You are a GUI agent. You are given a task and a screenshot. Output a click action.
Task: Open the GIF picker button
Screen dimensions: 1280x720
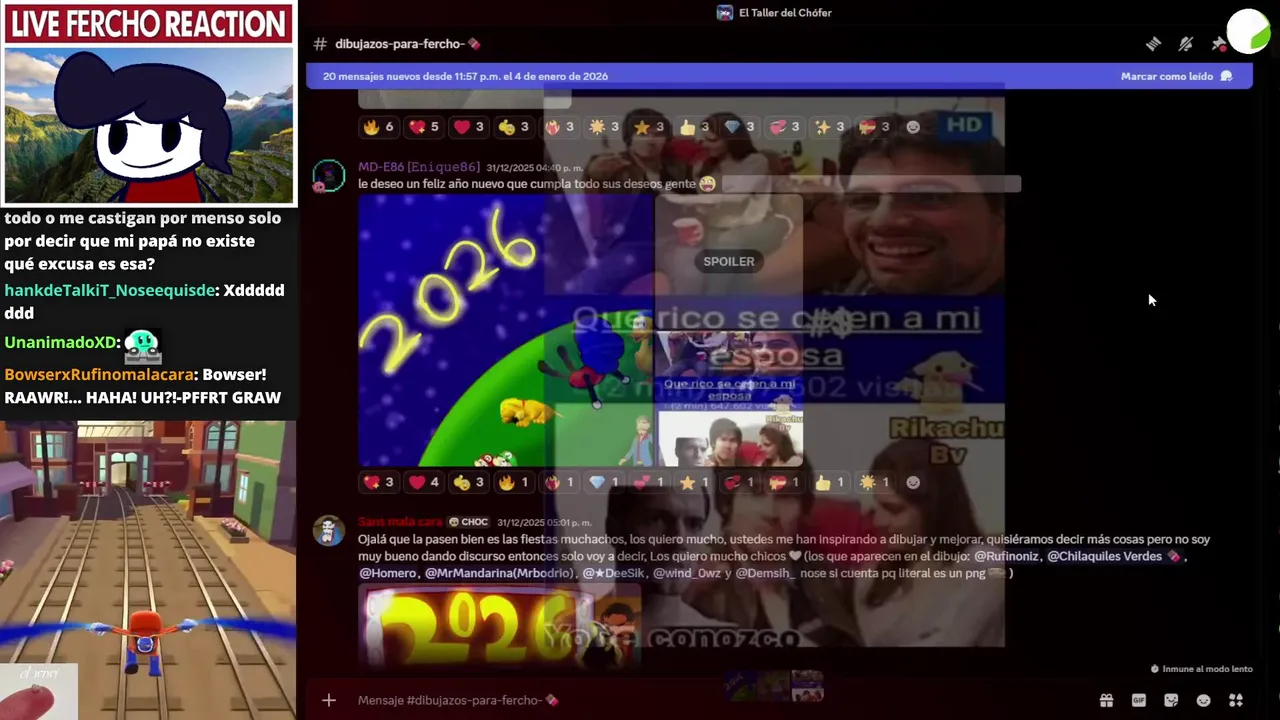(1138, 700)
